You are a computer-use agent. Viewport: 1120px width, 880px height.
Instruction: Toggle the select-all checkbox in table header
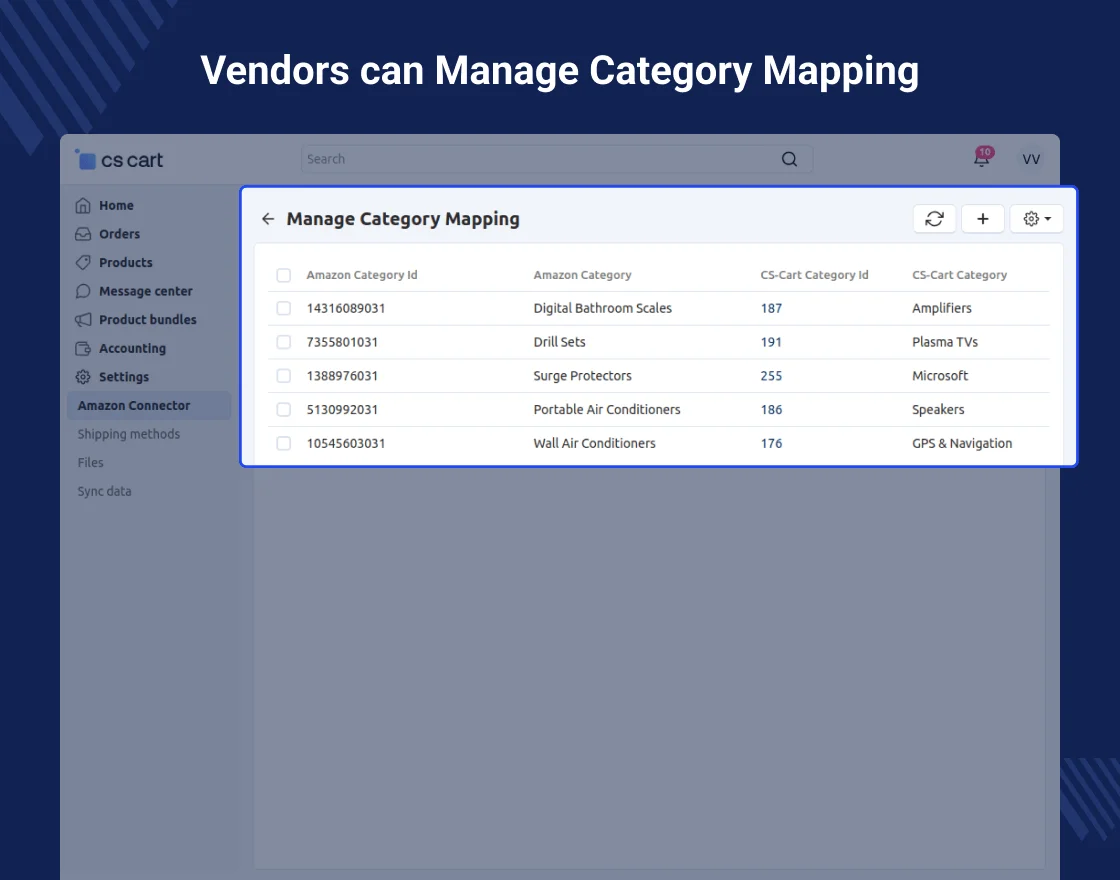point(284,275)
